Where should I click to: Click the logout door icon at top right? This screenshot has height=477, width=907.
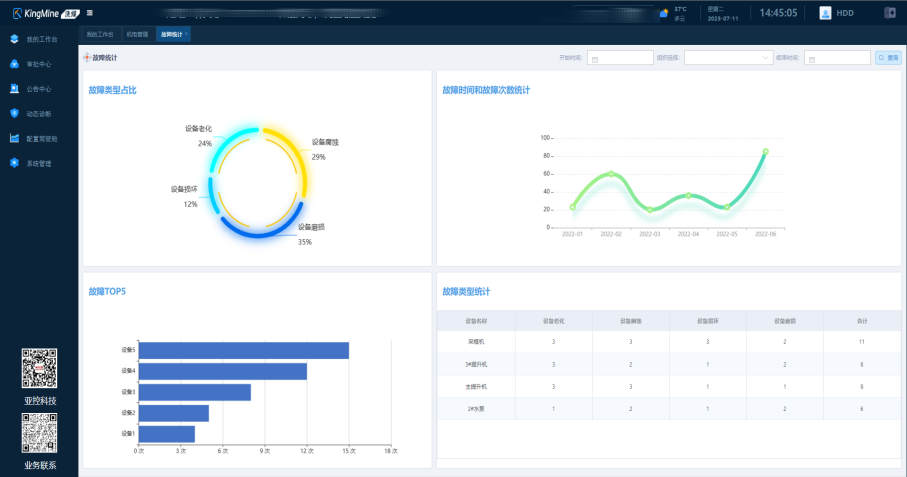pyautogui.click(x=890, y=13)
